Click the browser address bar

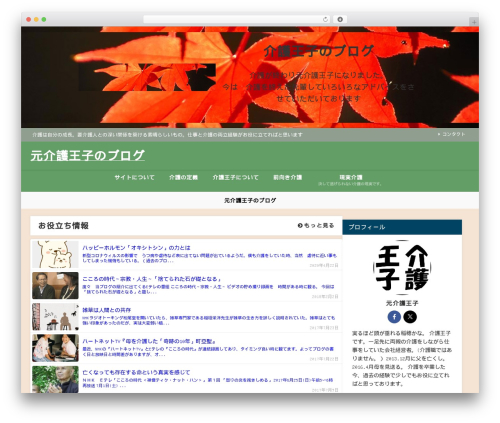click(236, 19)
